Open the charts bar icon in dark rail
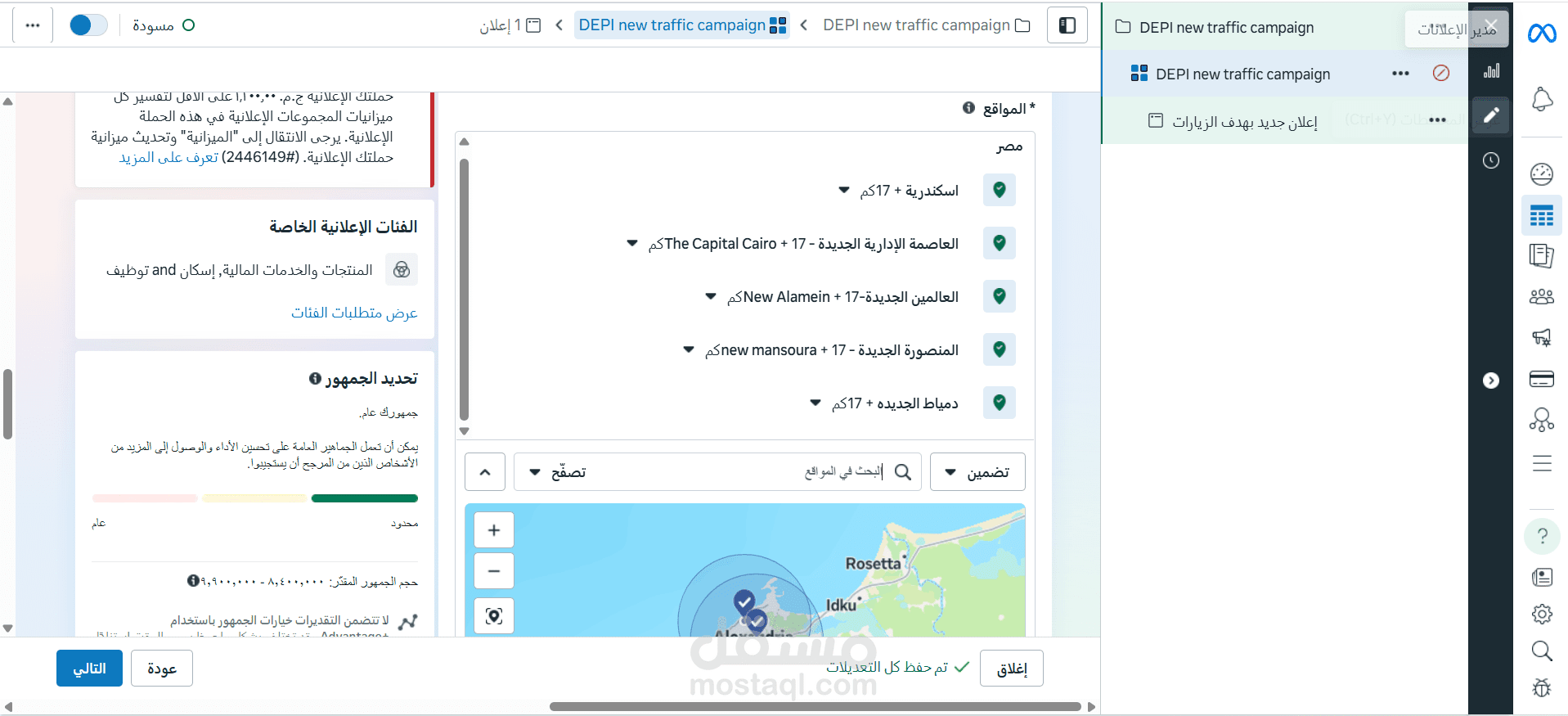The image size is (1568, 716). 1491,70
